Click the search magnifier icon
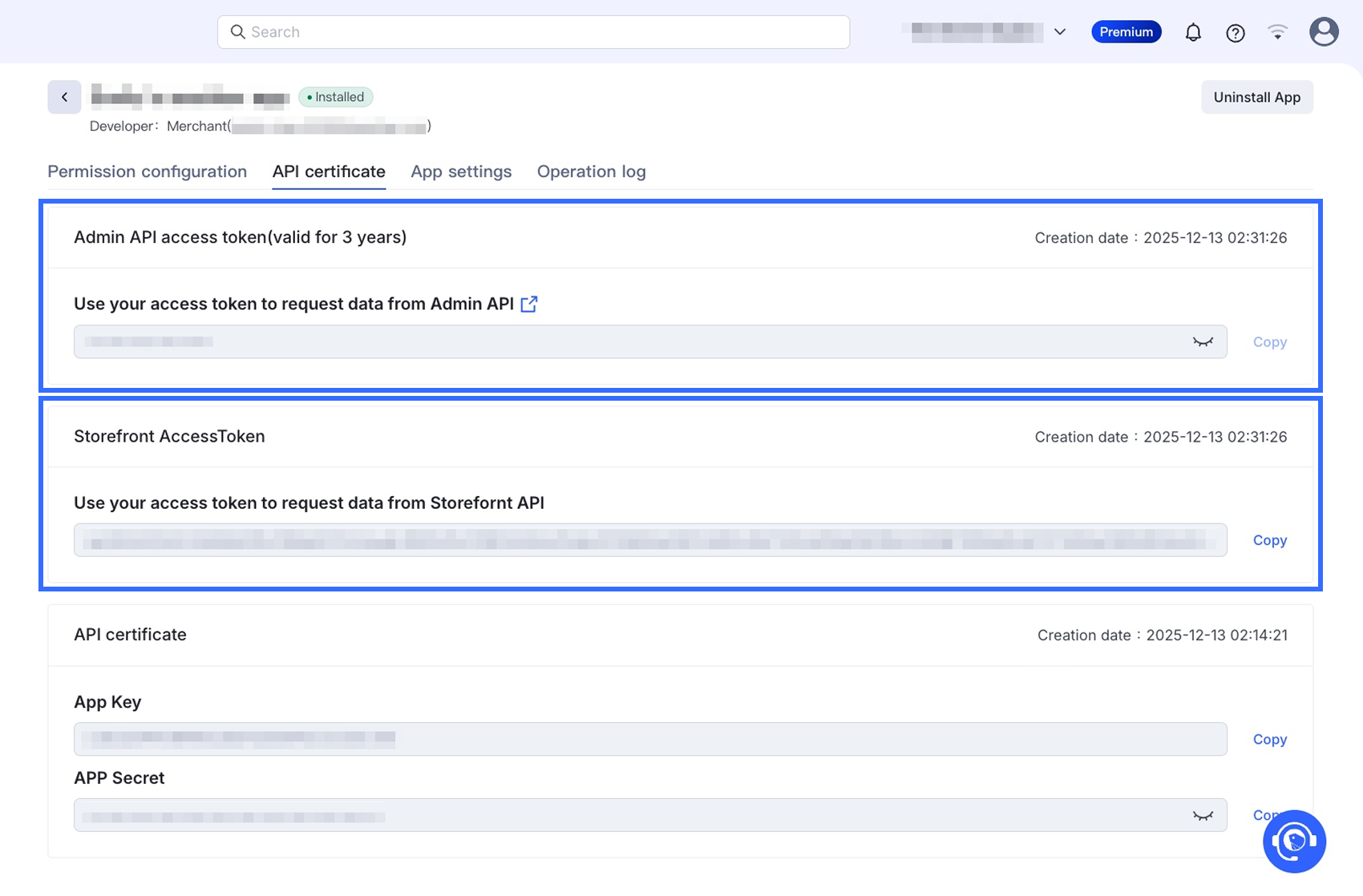 point(237,32)
